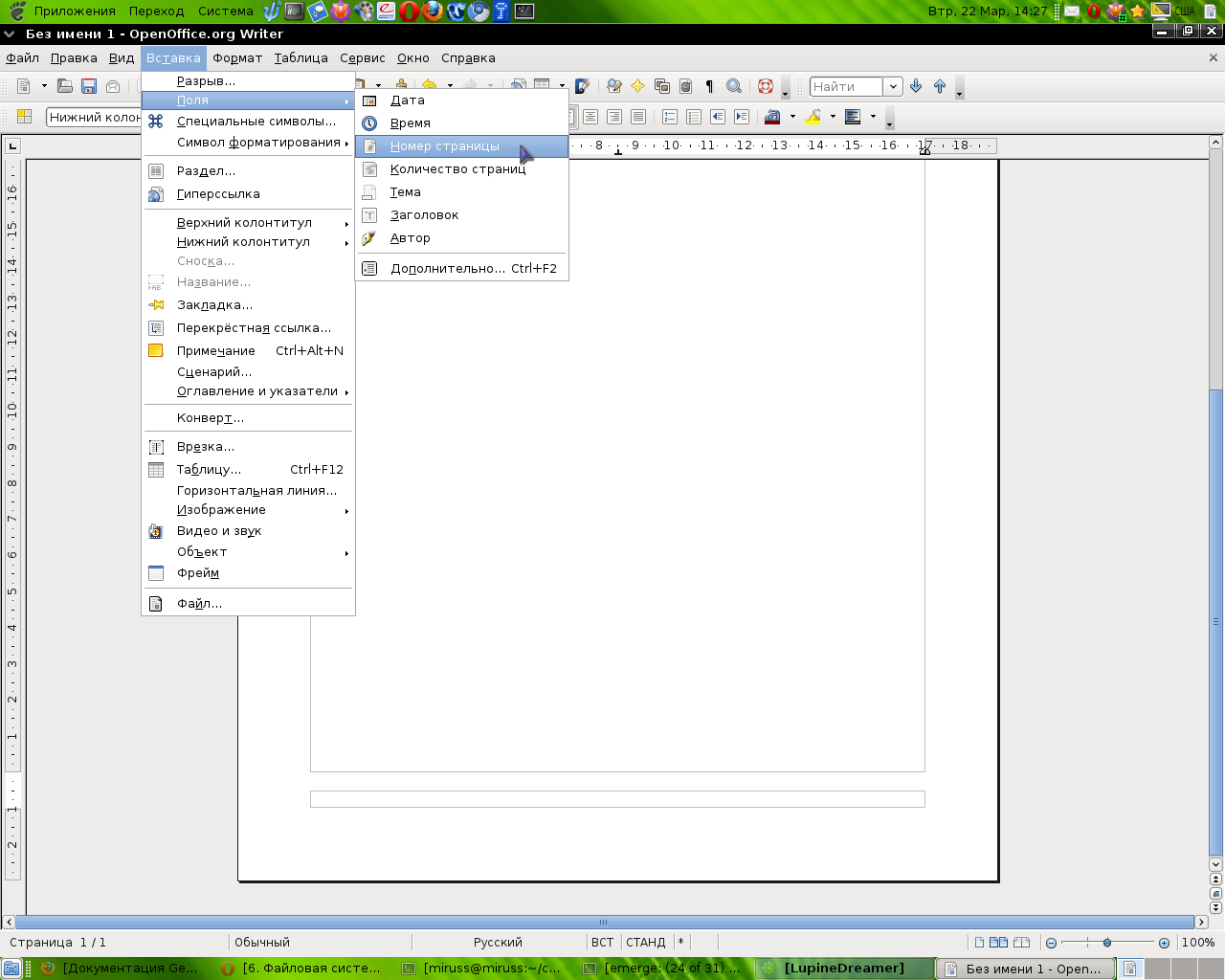Screen dimensions: 1225x980
Task: Open the Сервис menu
Action: coord(363,58)
